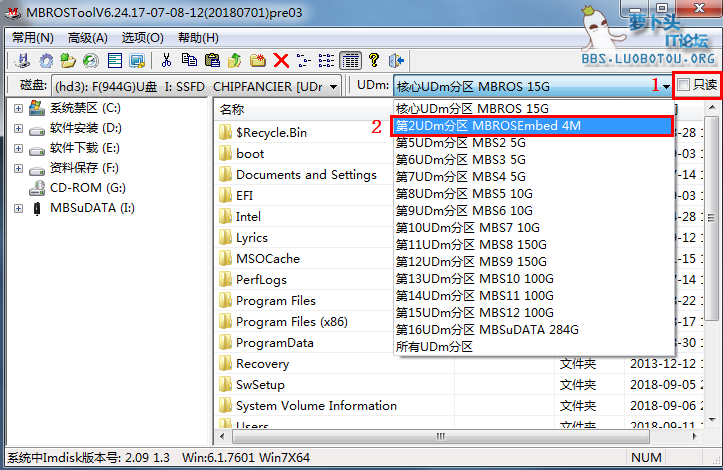The height and width of the screenshot is (470, 723).
Task: Expand the 软件下载 (E:) tree node
Action: [x=18, y=149]
